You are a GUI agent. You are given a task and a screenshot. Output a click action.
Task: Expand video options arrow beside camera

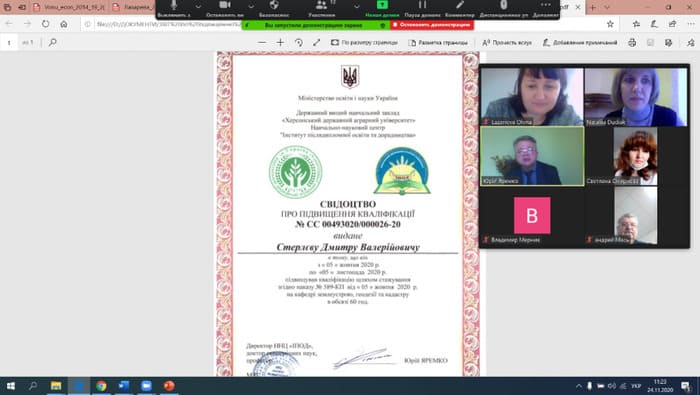coord(251,6)
